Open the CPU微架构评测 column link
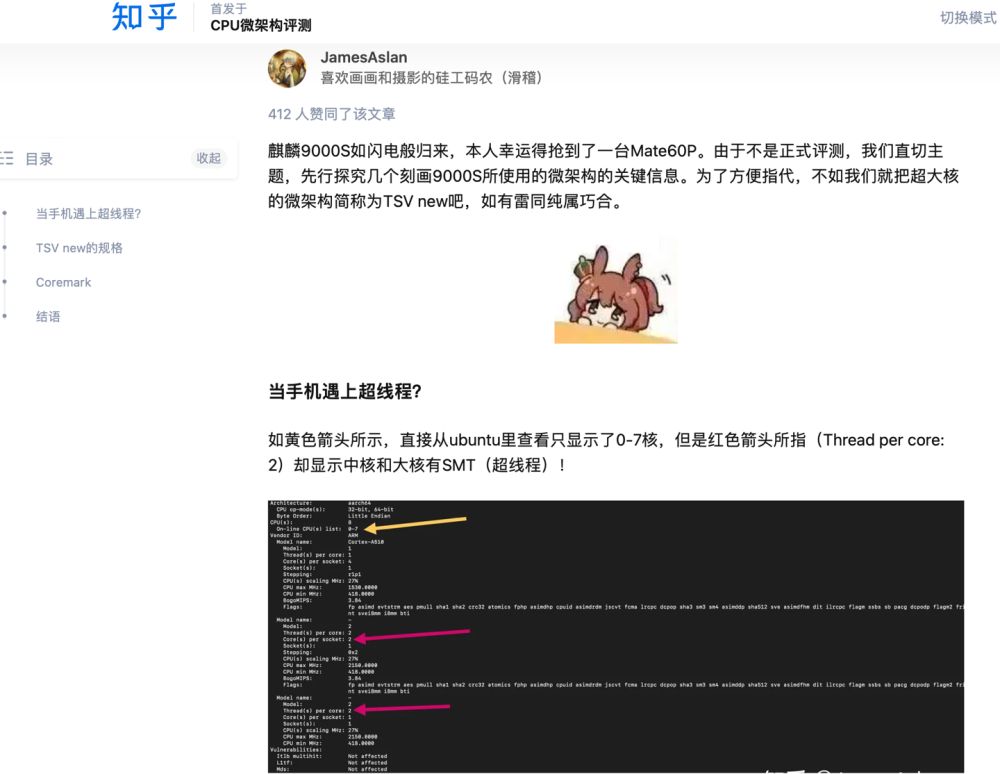The image size is (1000, 774). pyautogui.click(x=260, y=26)
